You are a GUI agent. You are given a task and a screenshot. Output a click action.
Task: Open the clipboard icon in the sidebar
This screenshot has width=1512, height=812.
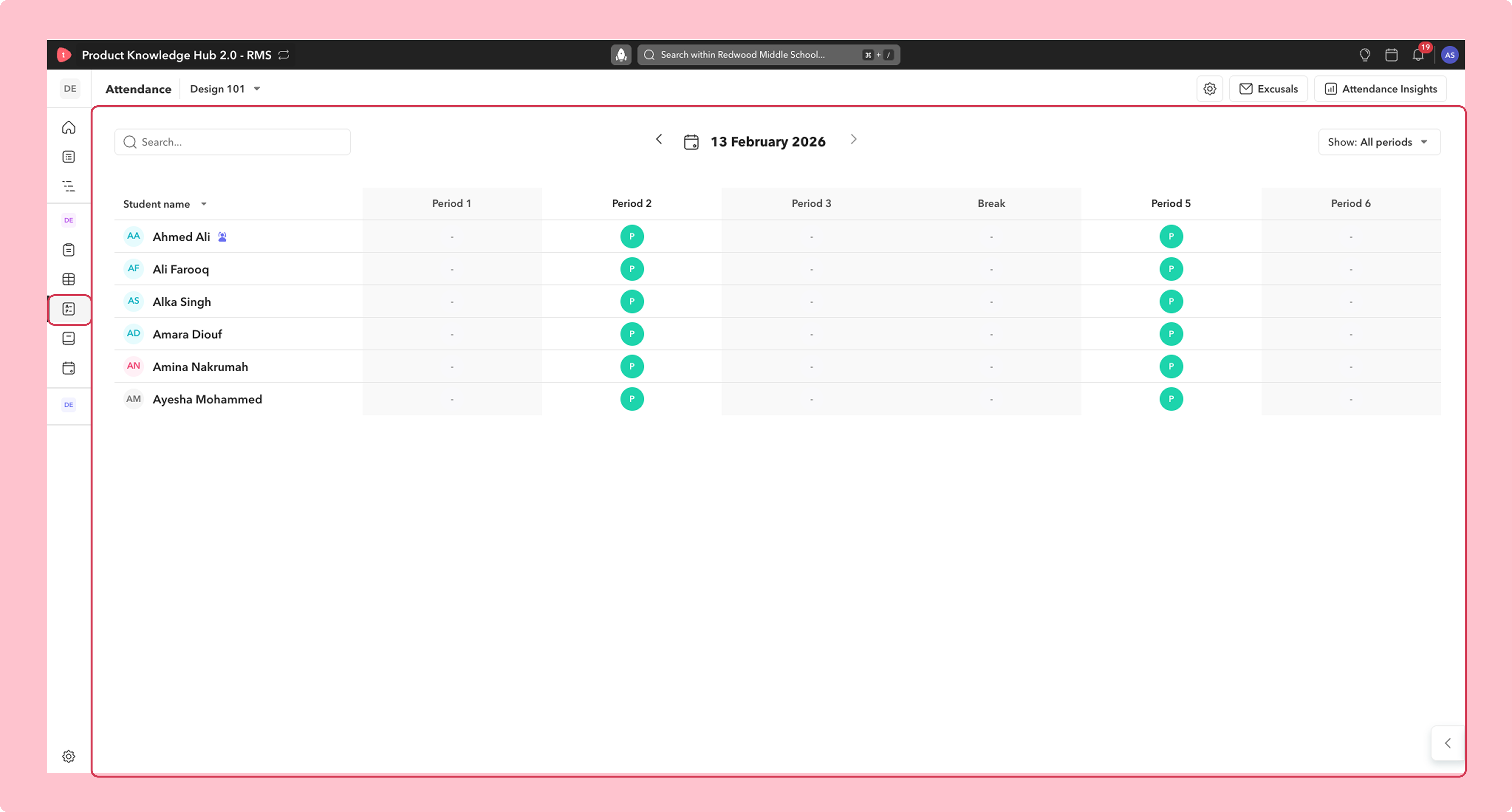pos(69,250)
